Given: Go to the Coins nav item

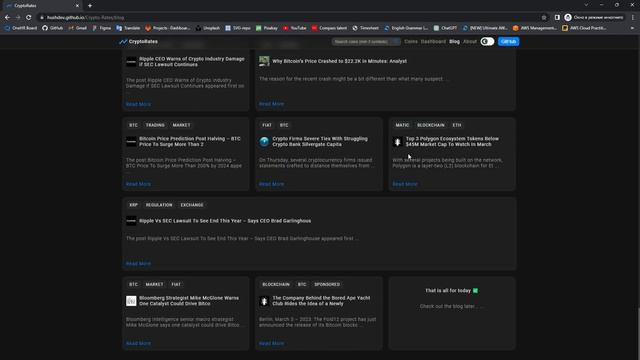Looking at the screenshot, I should point(411,42).
